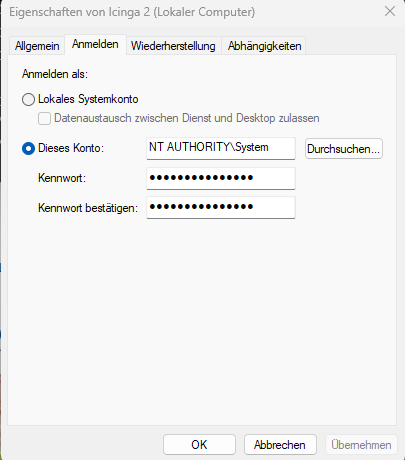Go to the Abhängigkeiten tab
405x460 pixels.
264,46
